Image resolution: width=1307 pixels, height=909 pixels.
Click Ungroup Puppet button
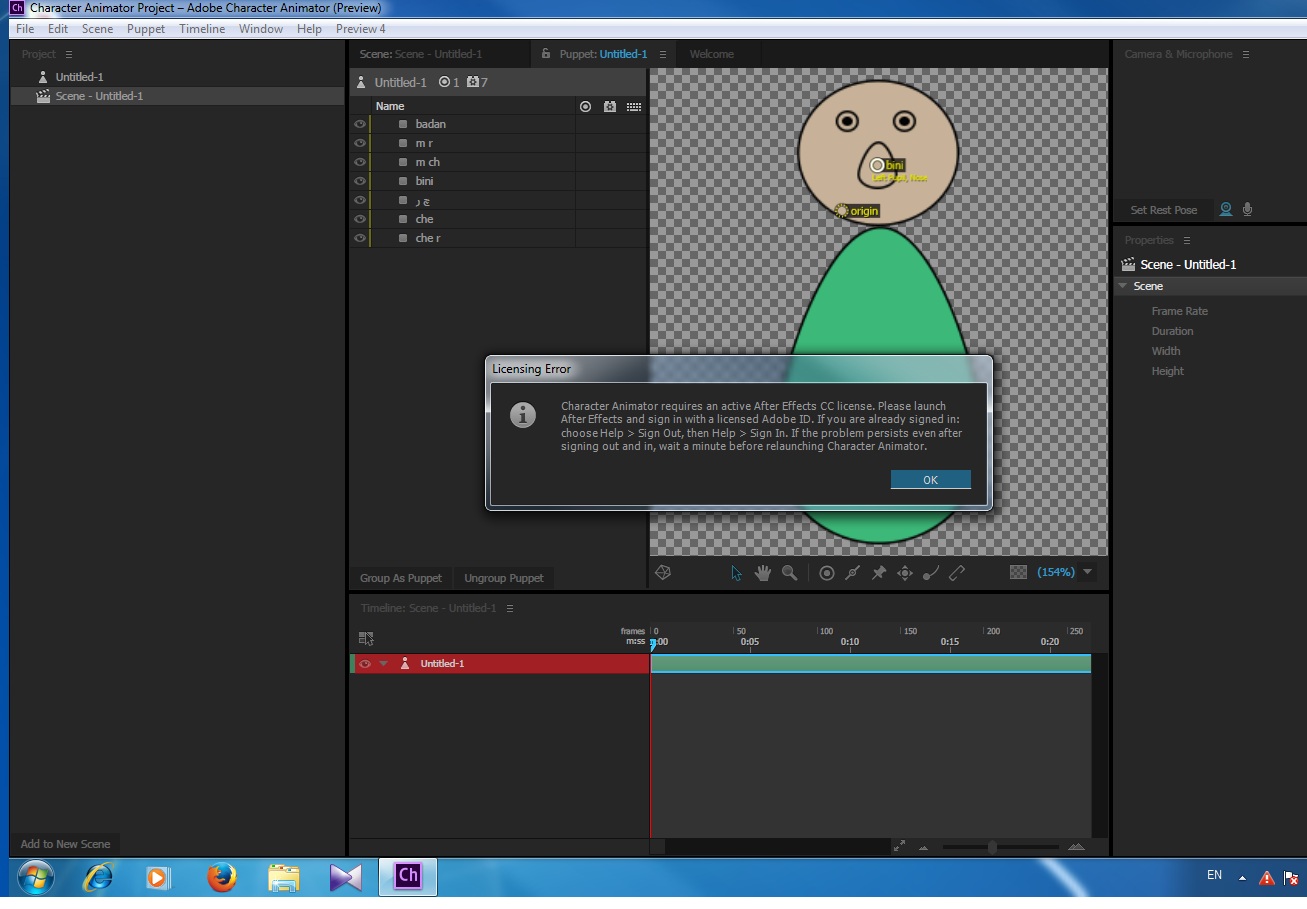[x=504, y=578]
